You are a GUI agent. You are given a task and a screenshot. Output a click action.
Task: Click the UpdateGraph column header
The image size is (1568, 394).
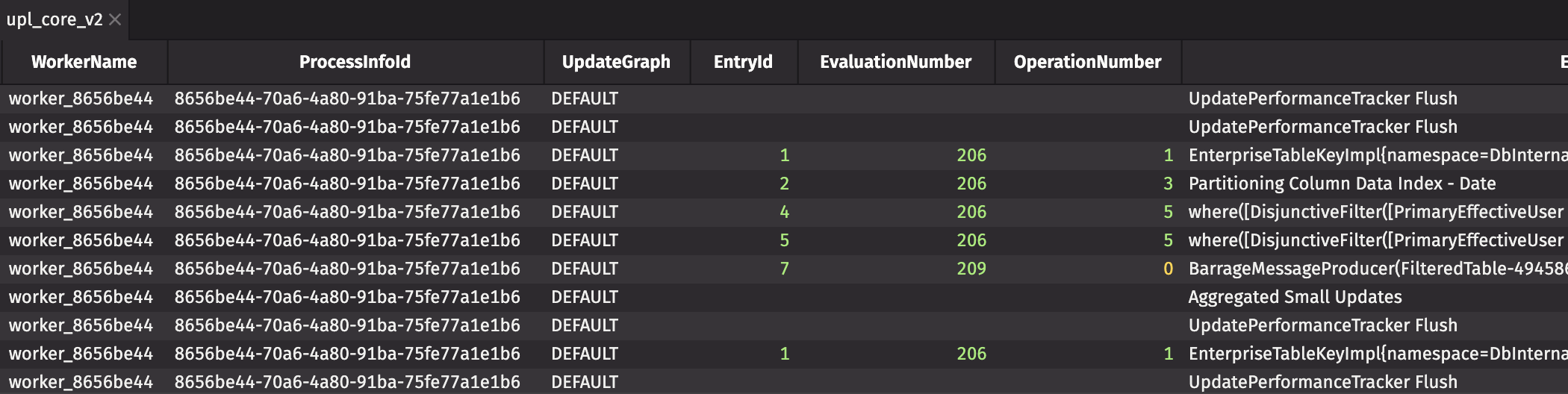(616, 62)
